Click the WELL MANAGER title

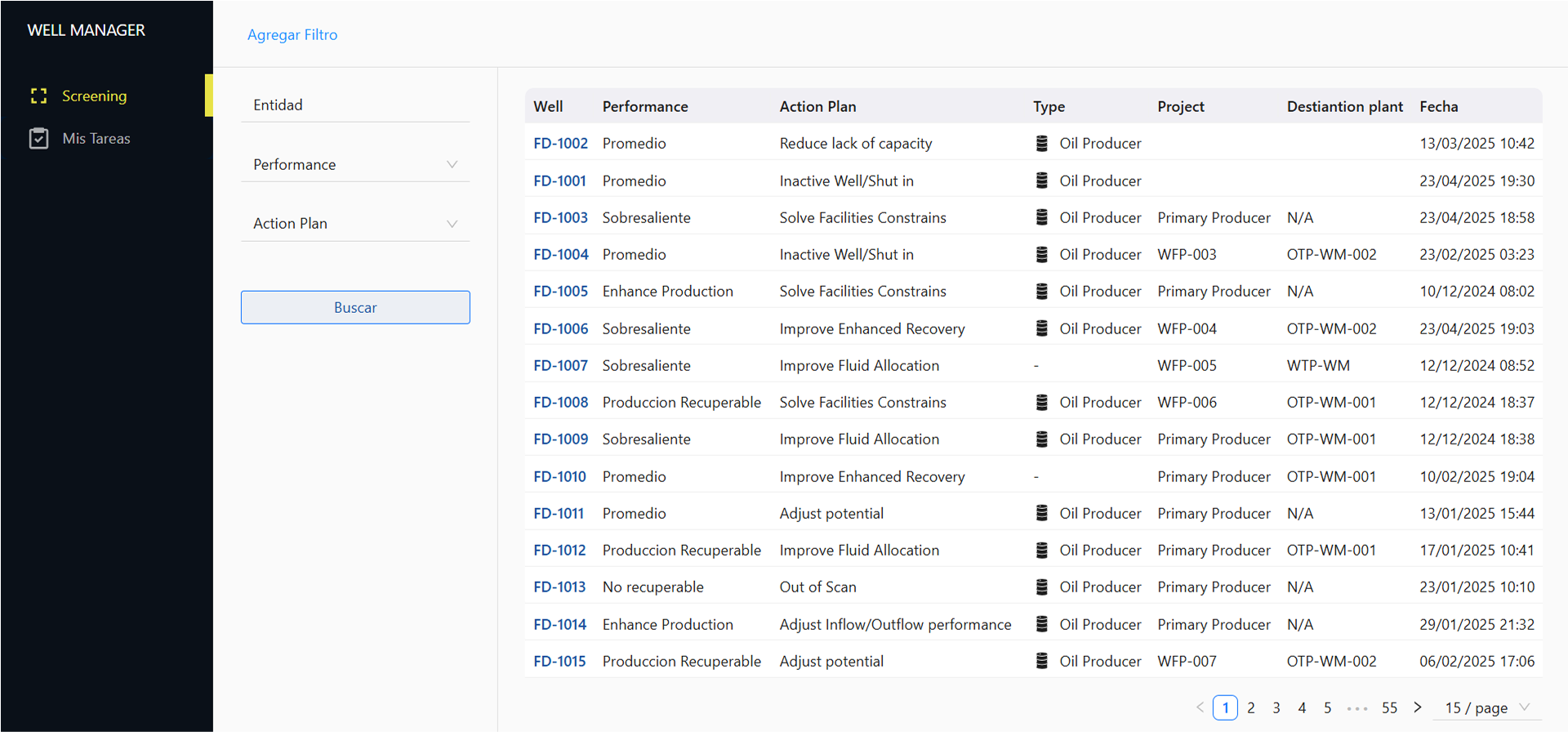86,30
